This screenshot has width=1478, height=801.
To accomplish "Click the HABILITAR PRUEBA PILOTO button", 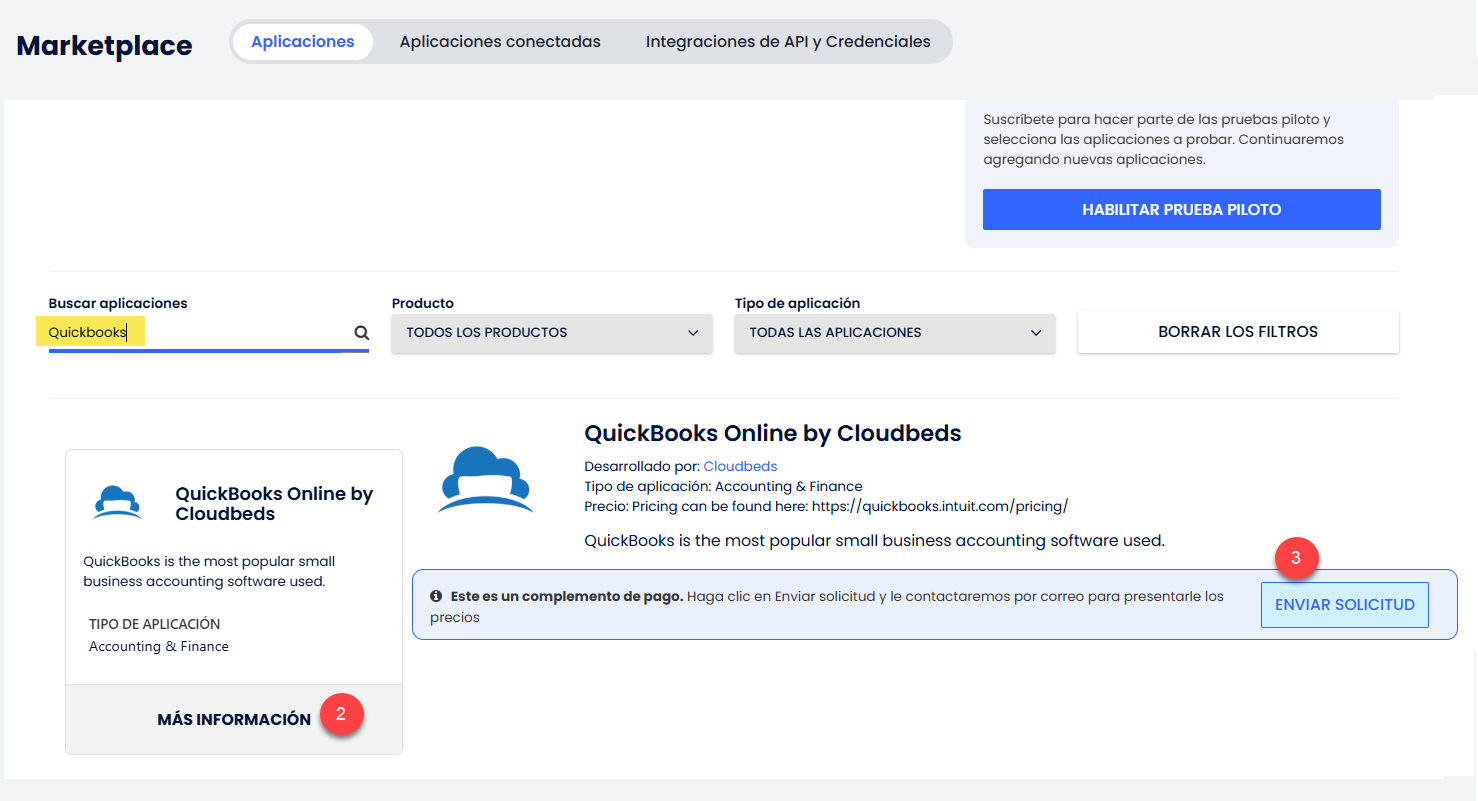I will pyautogui.click(x=1182, y=210).
